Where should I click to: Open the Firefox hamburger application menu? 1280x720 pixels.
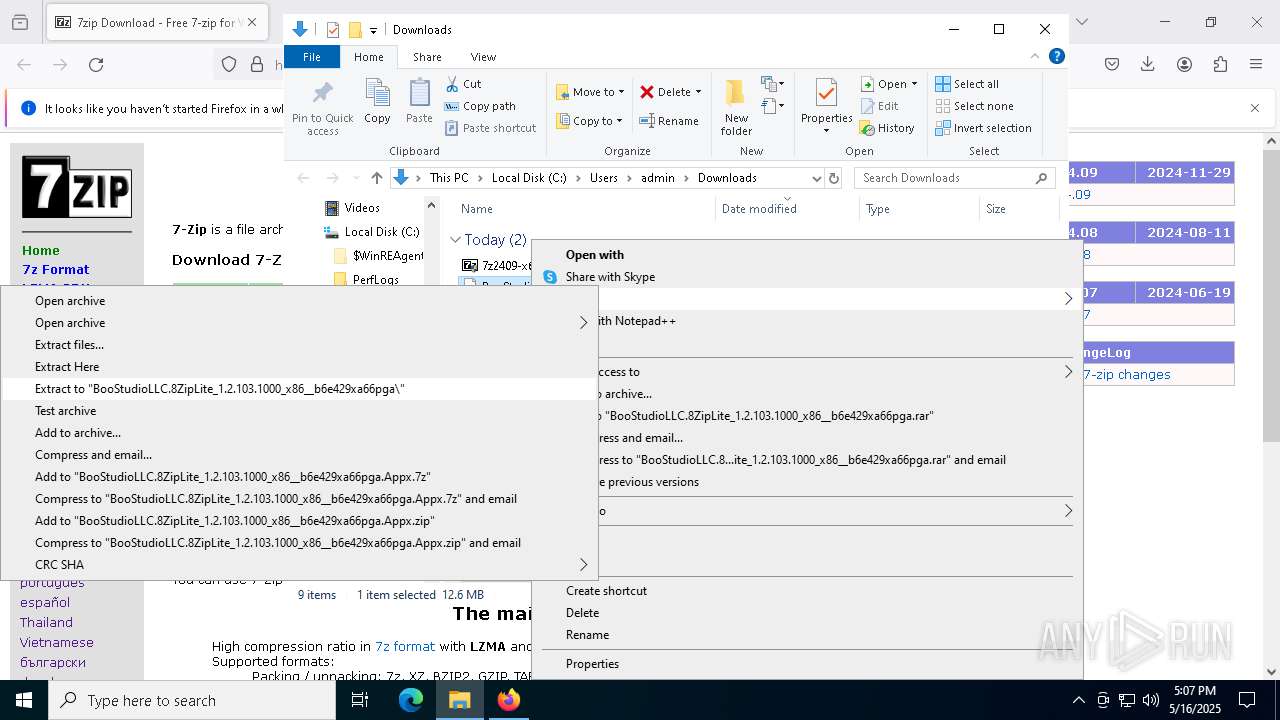coord(1256,64)
